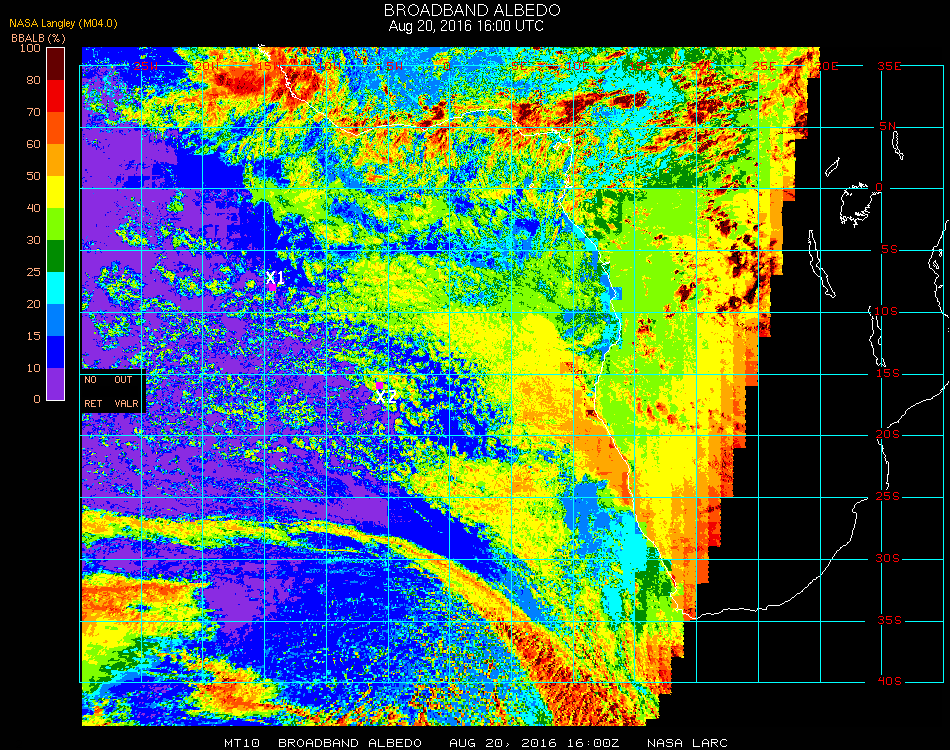950x750 pixels.
Task: Click the 30E longitude label
Action: click(x=826, y=66)
